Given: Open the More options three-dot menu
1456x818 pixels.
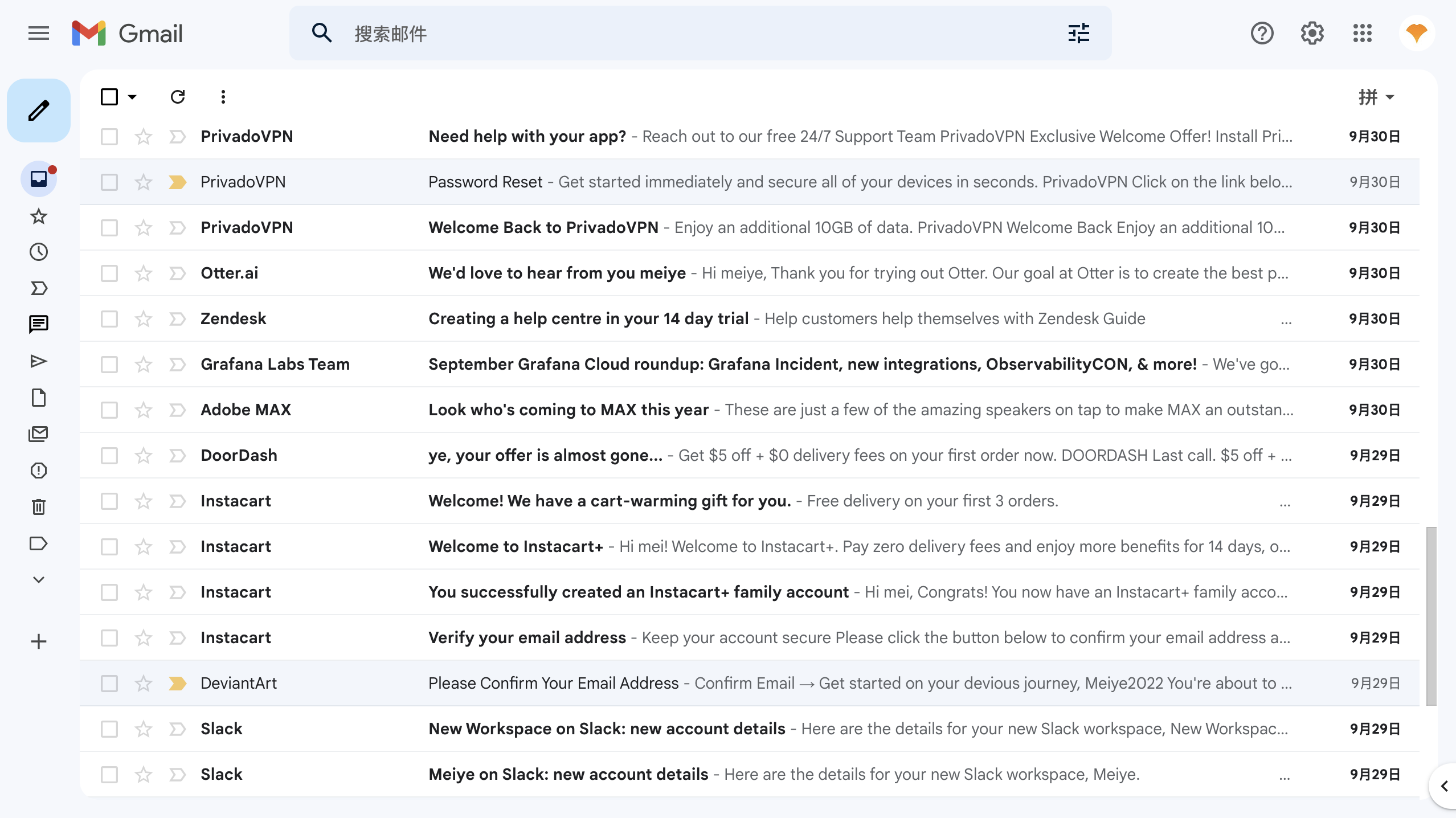Looking at the screenshot, I should [x=223, y=97].
